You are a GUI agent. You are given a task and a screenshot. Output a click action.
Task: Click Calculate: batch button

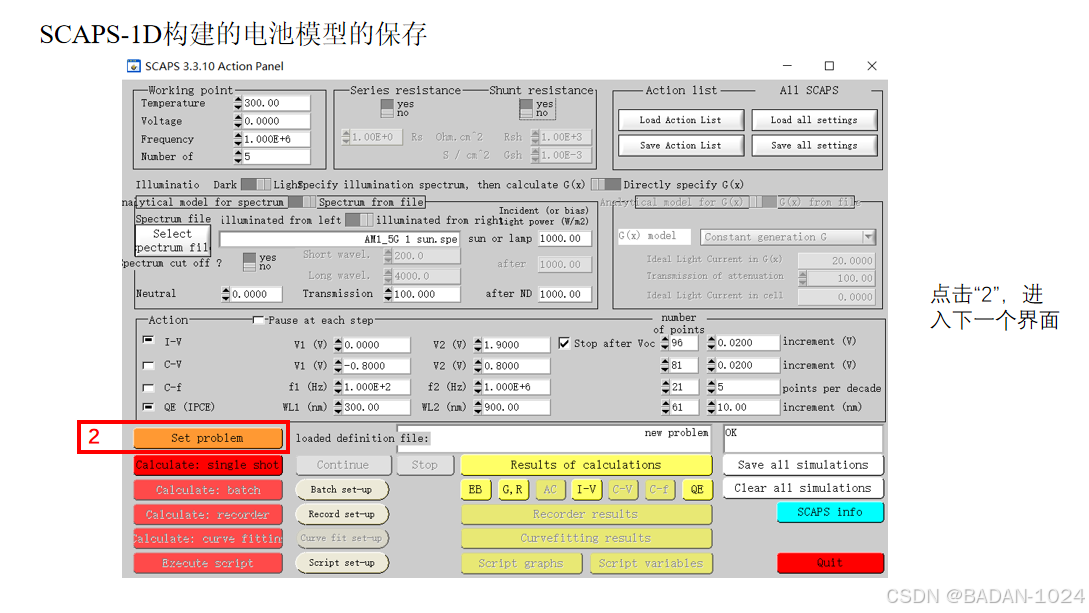[208, 490]
